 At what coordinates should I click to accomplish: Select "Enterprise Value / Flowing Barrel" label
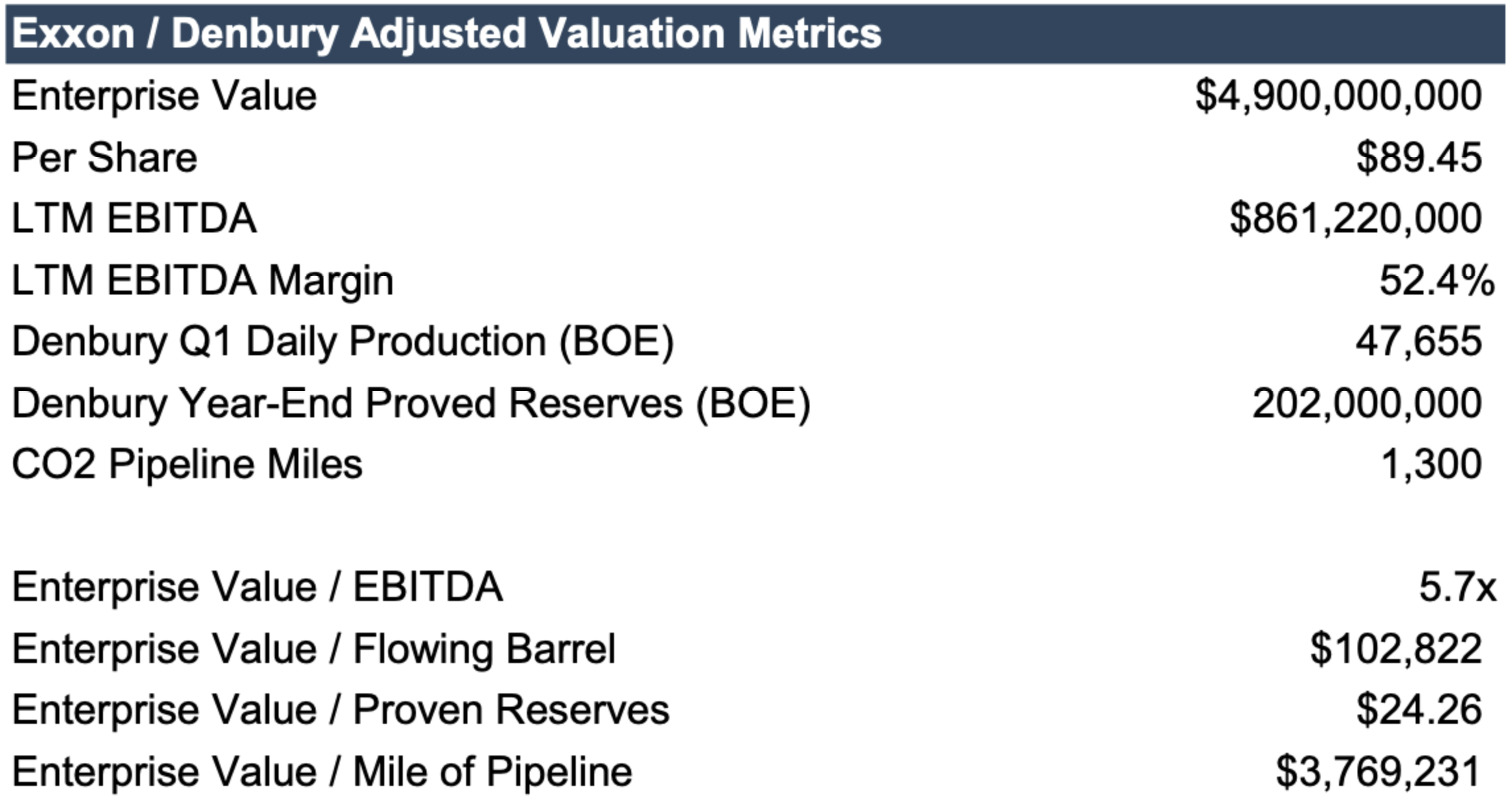pyautogui.click(x=314, y=649)
